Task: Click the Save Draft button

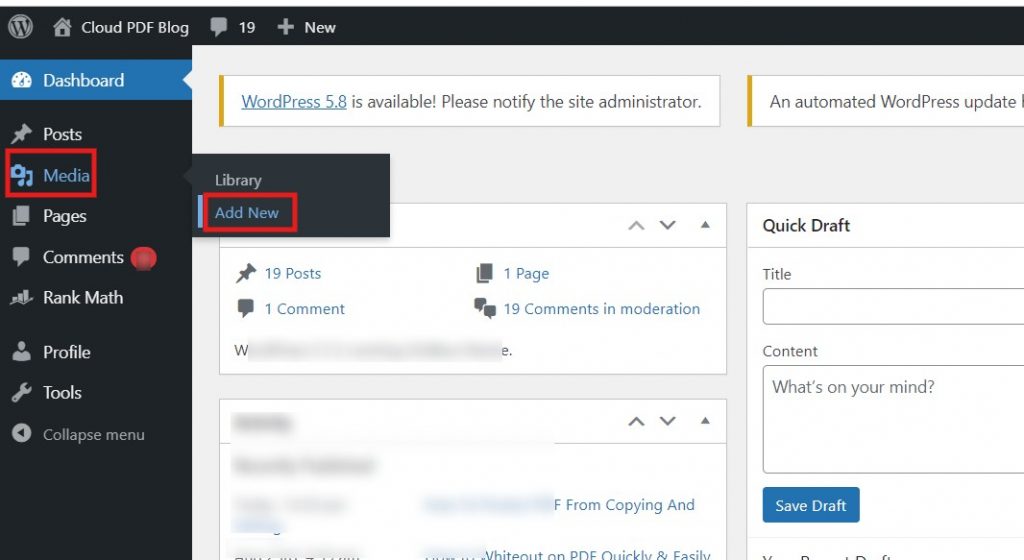Action: point(811,505)
